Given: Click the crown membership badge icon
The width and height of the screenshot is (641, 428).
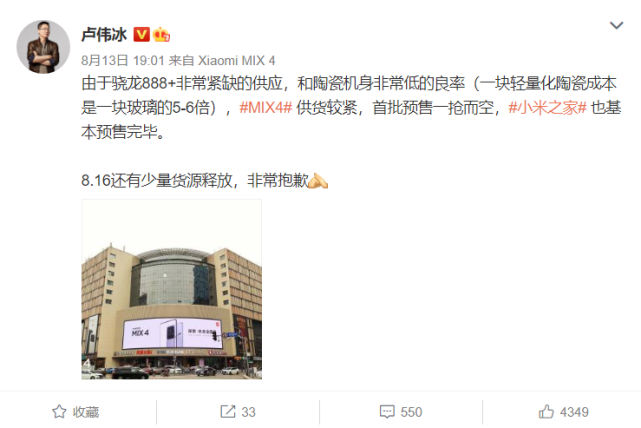Looking at the screenshot, I should (x=161, y=35).
